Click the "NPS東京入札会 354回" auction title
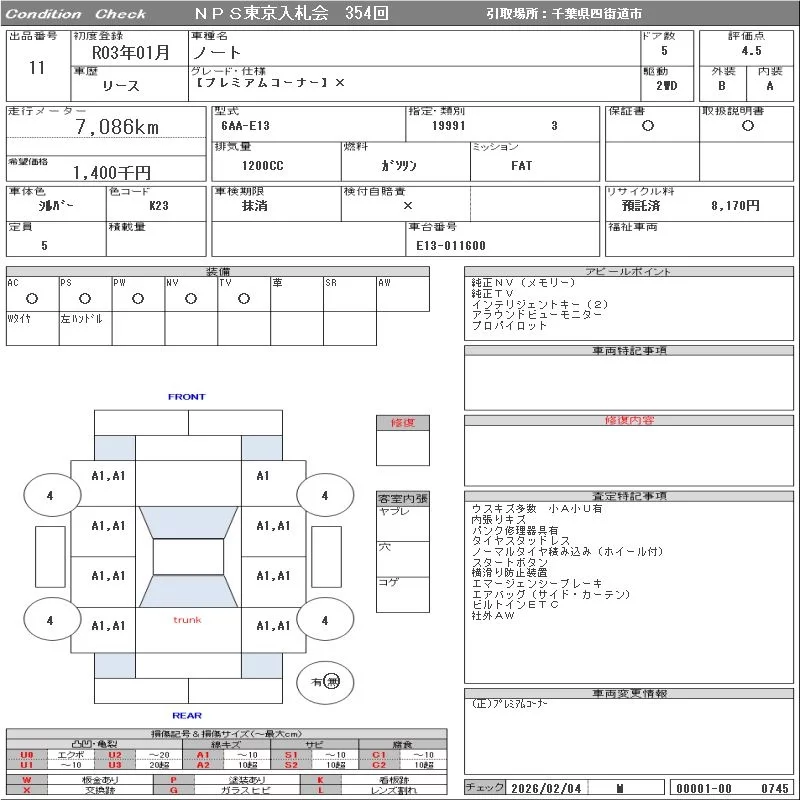 tap(291, 13)
